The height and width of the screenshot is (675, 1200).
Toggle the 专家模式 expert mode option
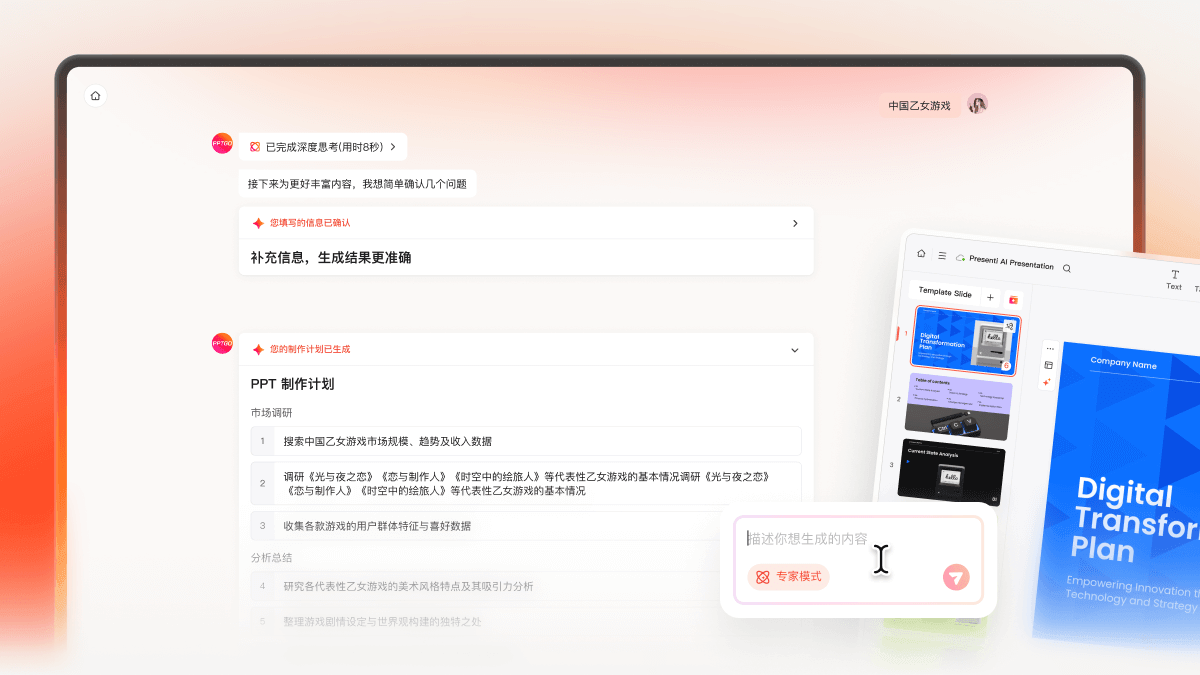[x=788, y=577]
